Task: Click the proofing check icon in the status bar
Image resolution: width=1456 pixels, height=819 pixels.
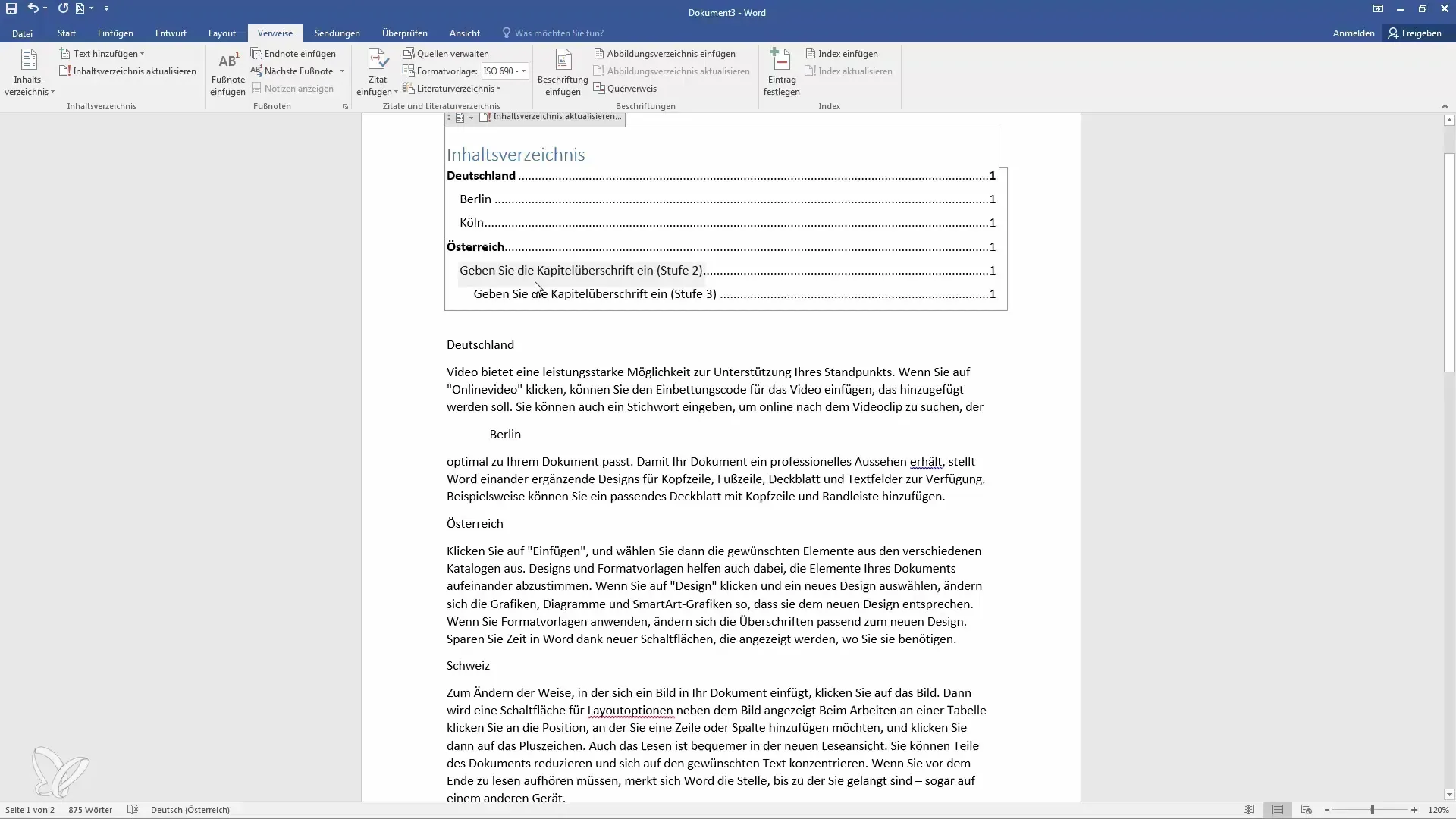Action: 133,810
